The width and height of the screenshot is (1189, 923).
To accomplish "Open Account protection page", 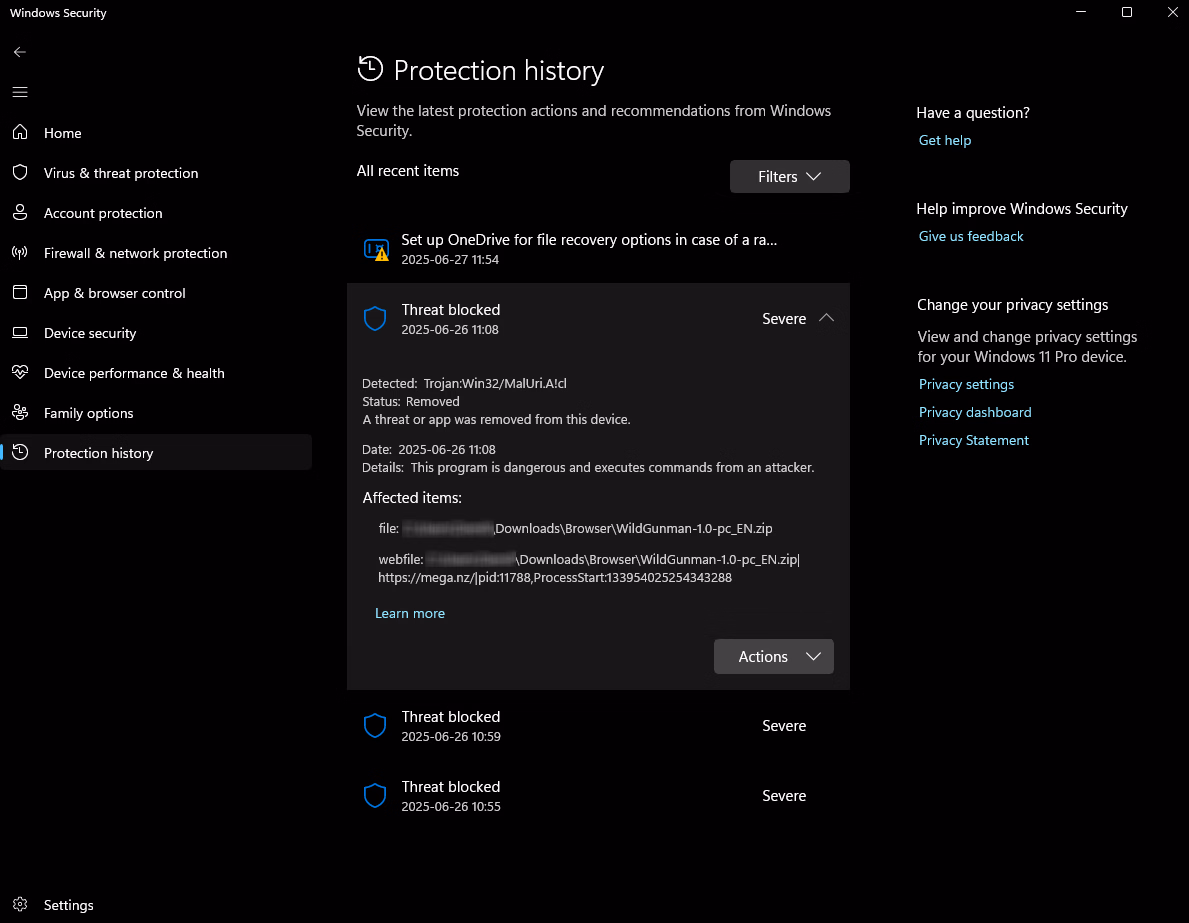I will [155, 213].
